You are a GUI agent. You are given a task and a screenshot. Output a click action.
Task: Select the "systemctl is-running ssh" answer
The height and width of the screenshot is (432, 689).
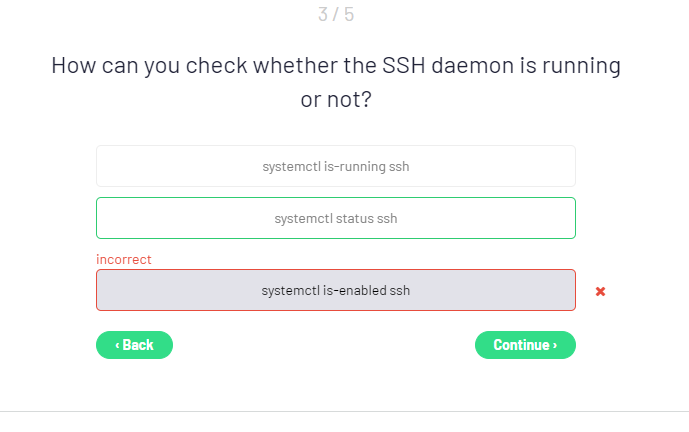[336, 166]
